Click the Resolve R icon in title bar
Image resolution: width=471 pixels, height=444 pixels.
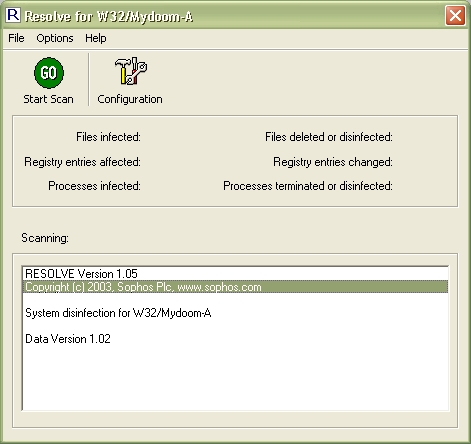pyautogui.click(x=13, y=15)
